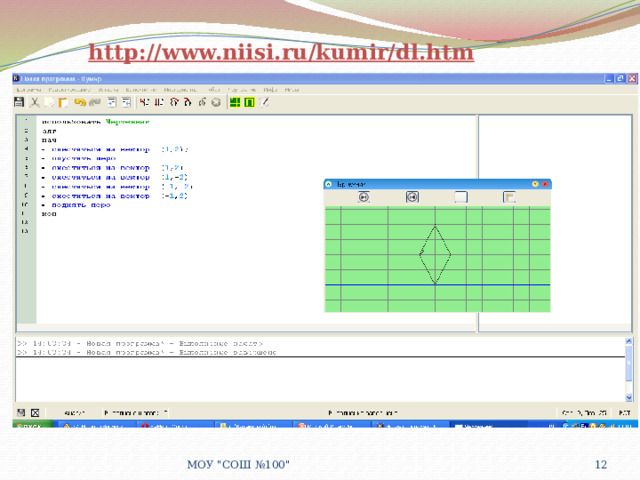Image resolution: width=640 pixels, height=480 pixels.
Task: Close the Drawer window with the red button
Action: pos(545,184)
